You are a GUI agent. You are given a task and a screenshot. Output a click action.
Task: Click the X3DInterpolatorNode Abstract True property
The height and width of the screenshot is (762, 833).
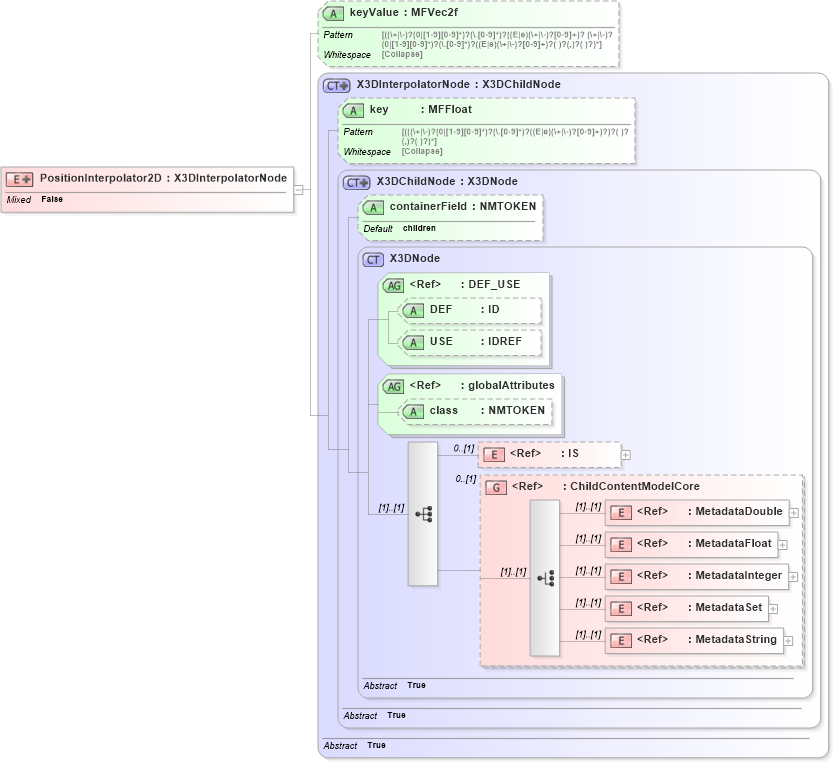coord(354,745)
